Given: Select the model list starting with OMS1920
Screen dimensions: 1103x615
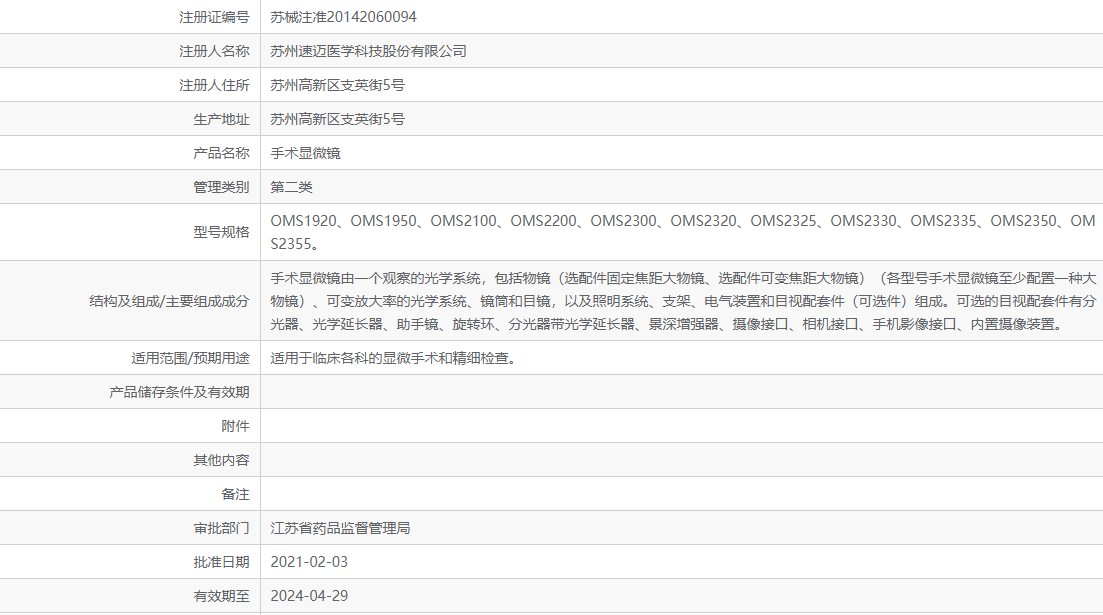Looking at the screenshot, I should [682, 232].
